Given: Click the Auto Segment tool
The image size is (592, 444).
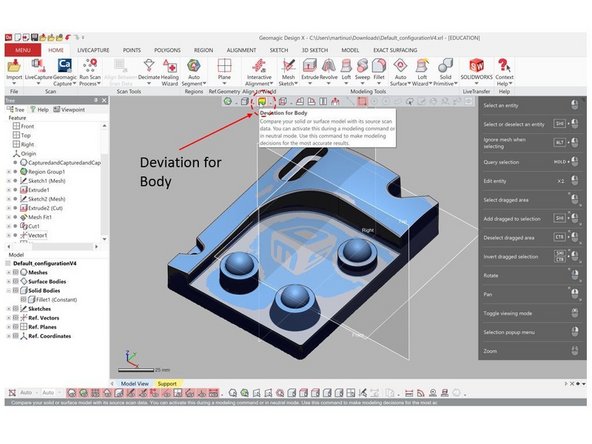Looking at the screenshot, I should pos(194,72).
